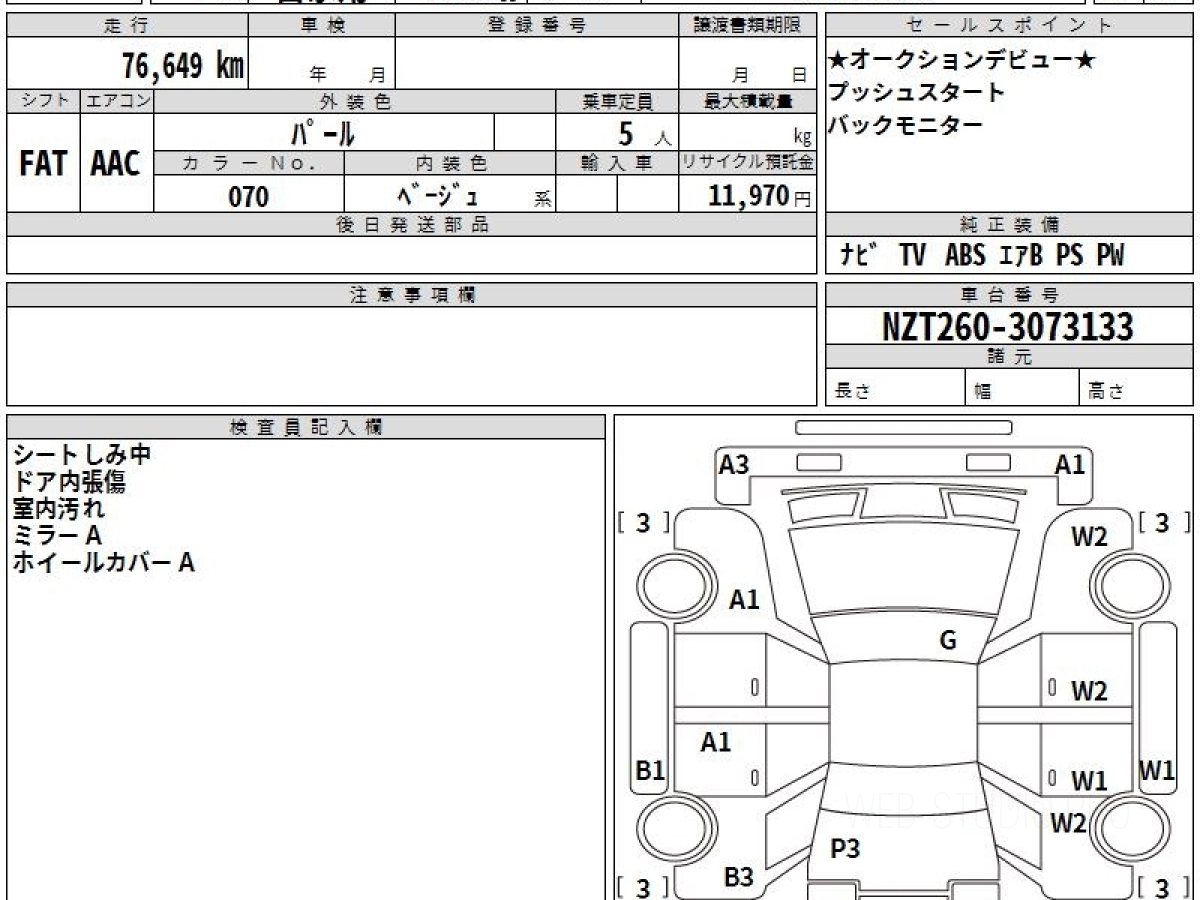Image resolution: width=1200 pixels, height=900 pixels.
Task: Click the P3 mark on the diagram
Action: pos(846,850)
